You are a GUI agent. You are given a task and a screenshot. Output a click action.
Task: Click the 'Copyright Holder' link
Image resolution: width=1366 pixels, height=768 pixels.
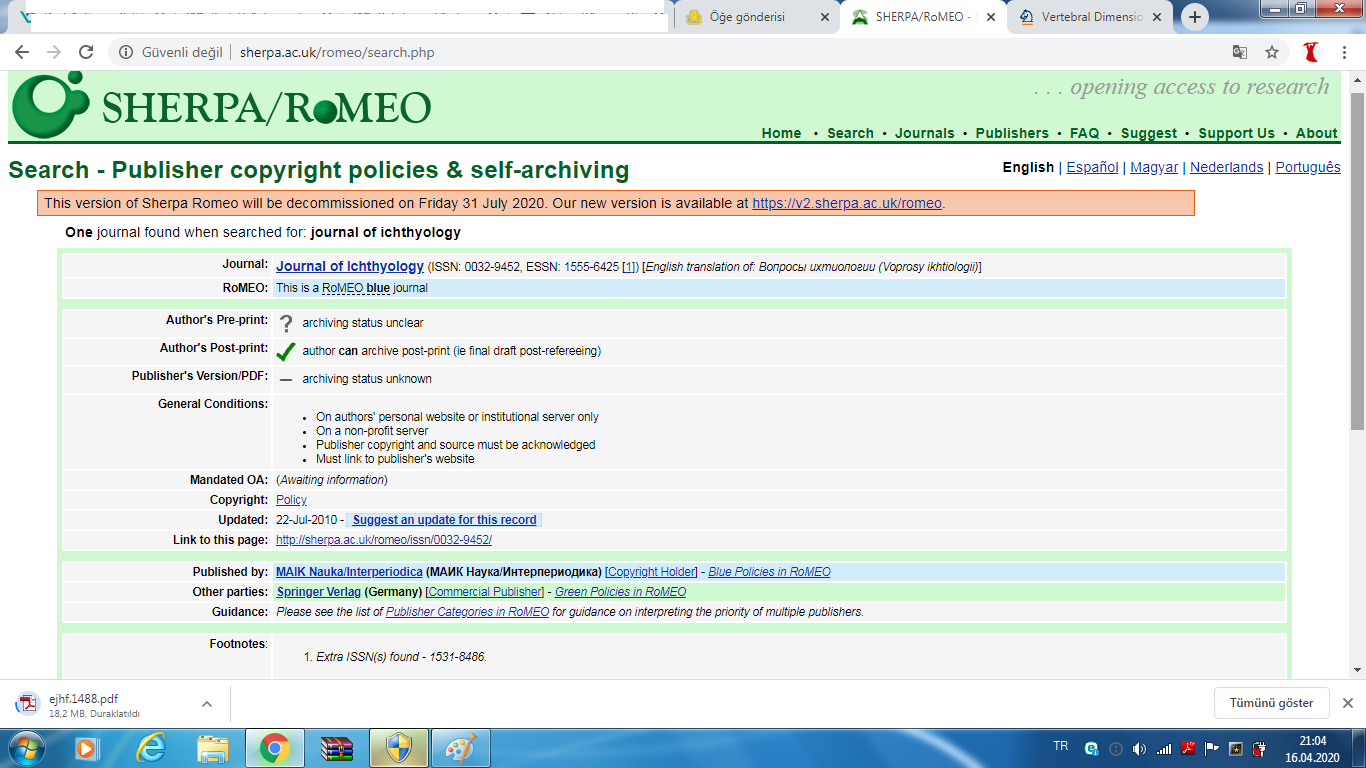coord(652,572)
